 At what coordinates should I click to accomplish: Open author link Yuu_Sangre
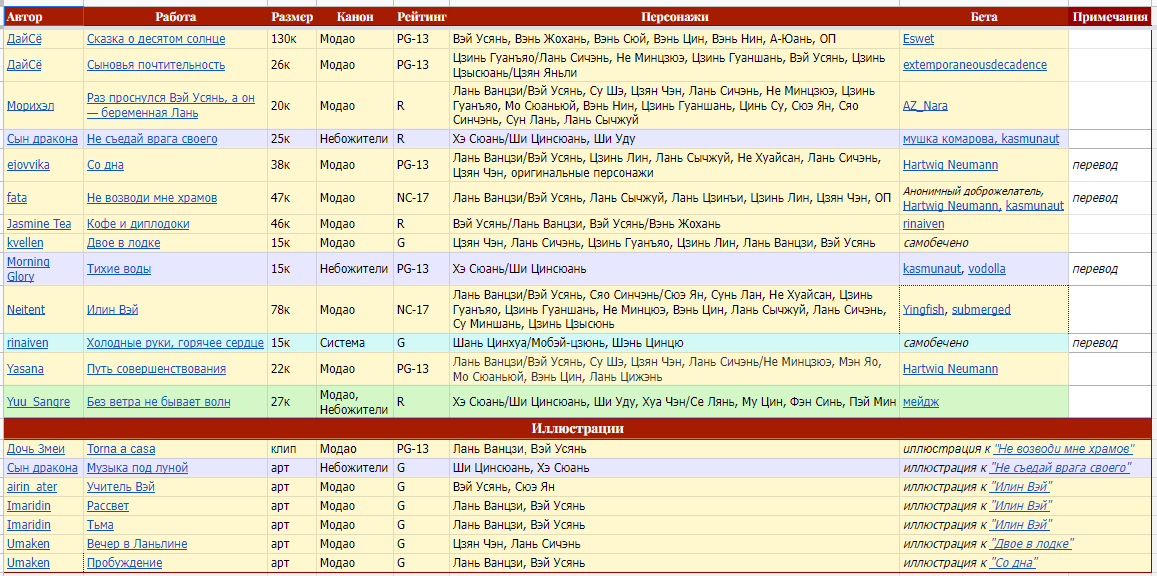pyautogui.click(x=38, y=402)
